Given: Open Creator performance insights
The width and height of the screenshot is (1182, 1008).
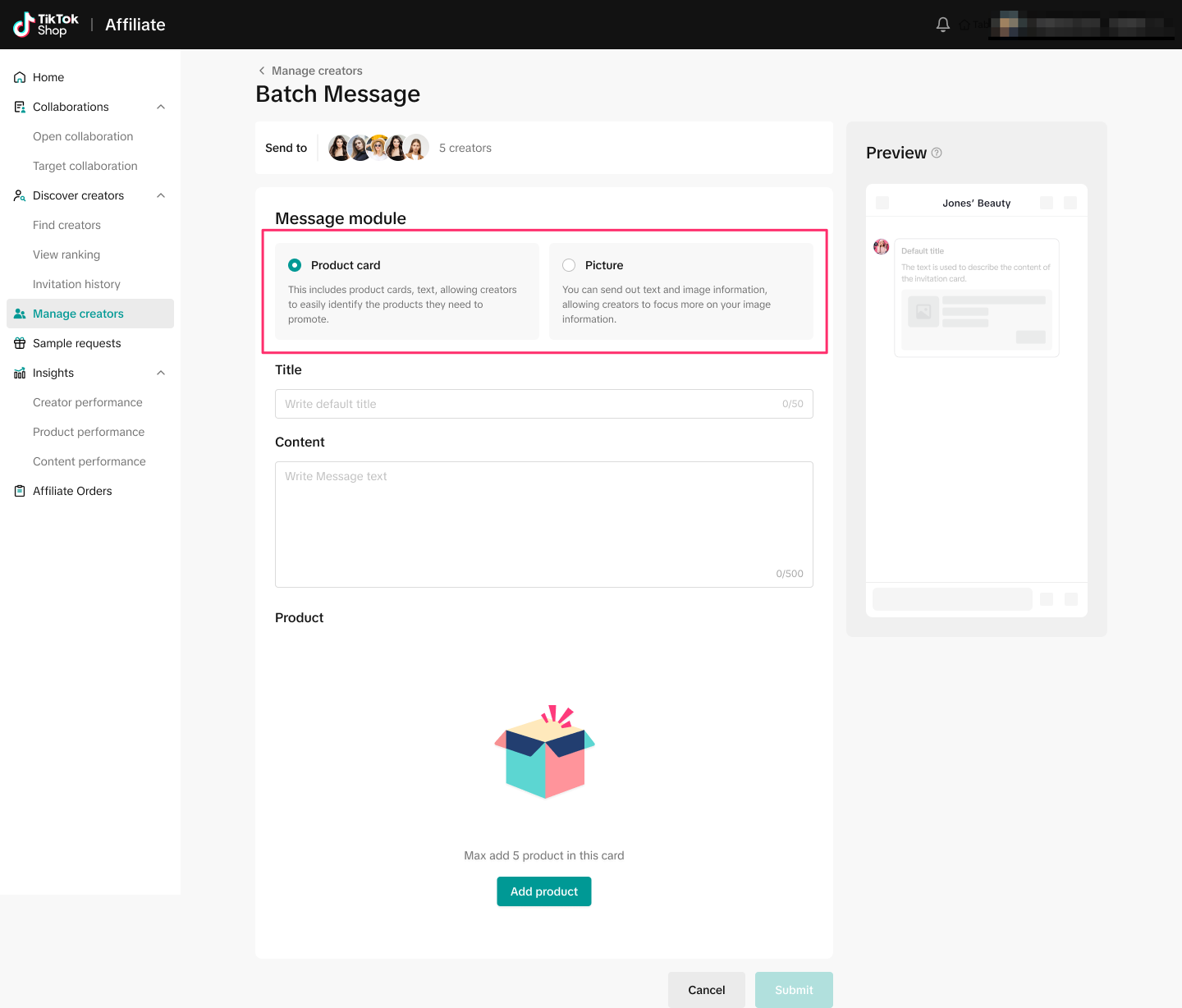Looking at the screenshot, I should point(88,402).
